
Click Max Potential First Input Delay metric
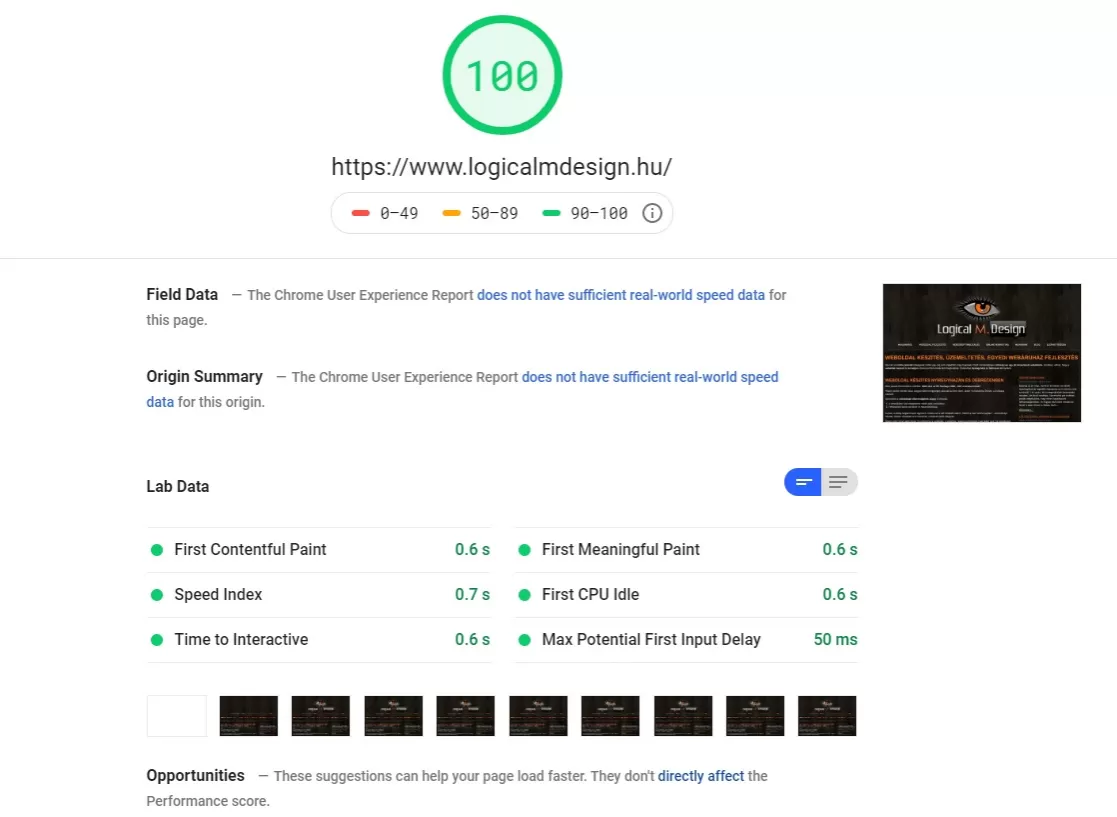(686, 640)
